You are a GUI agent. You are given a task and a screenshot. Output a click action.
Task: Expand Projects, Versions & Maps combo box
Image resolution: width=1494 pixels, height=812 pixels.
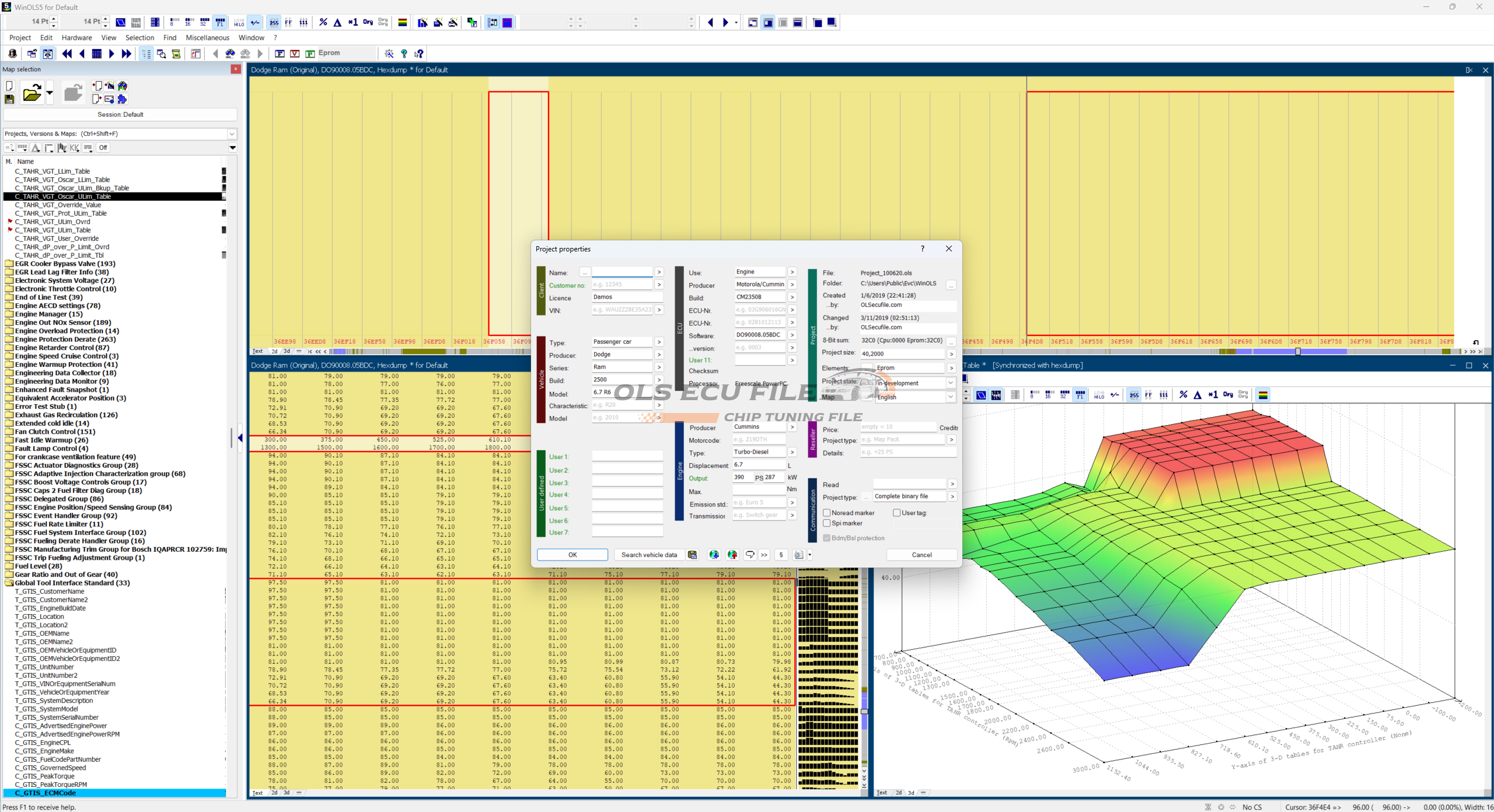coord(232,134)
